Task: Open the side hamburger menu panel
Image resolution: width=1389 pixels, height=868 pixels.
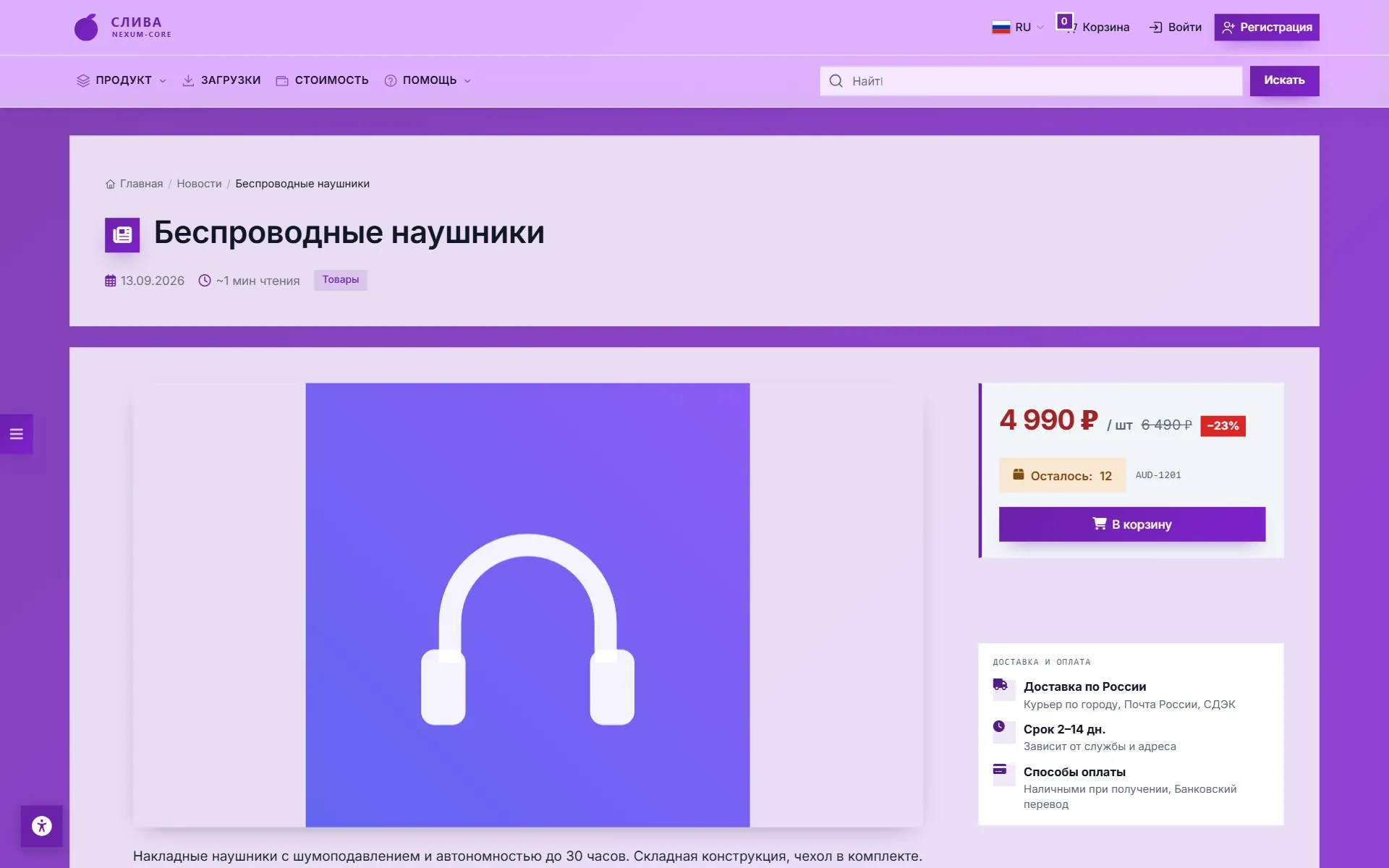Action: [16, 434]
